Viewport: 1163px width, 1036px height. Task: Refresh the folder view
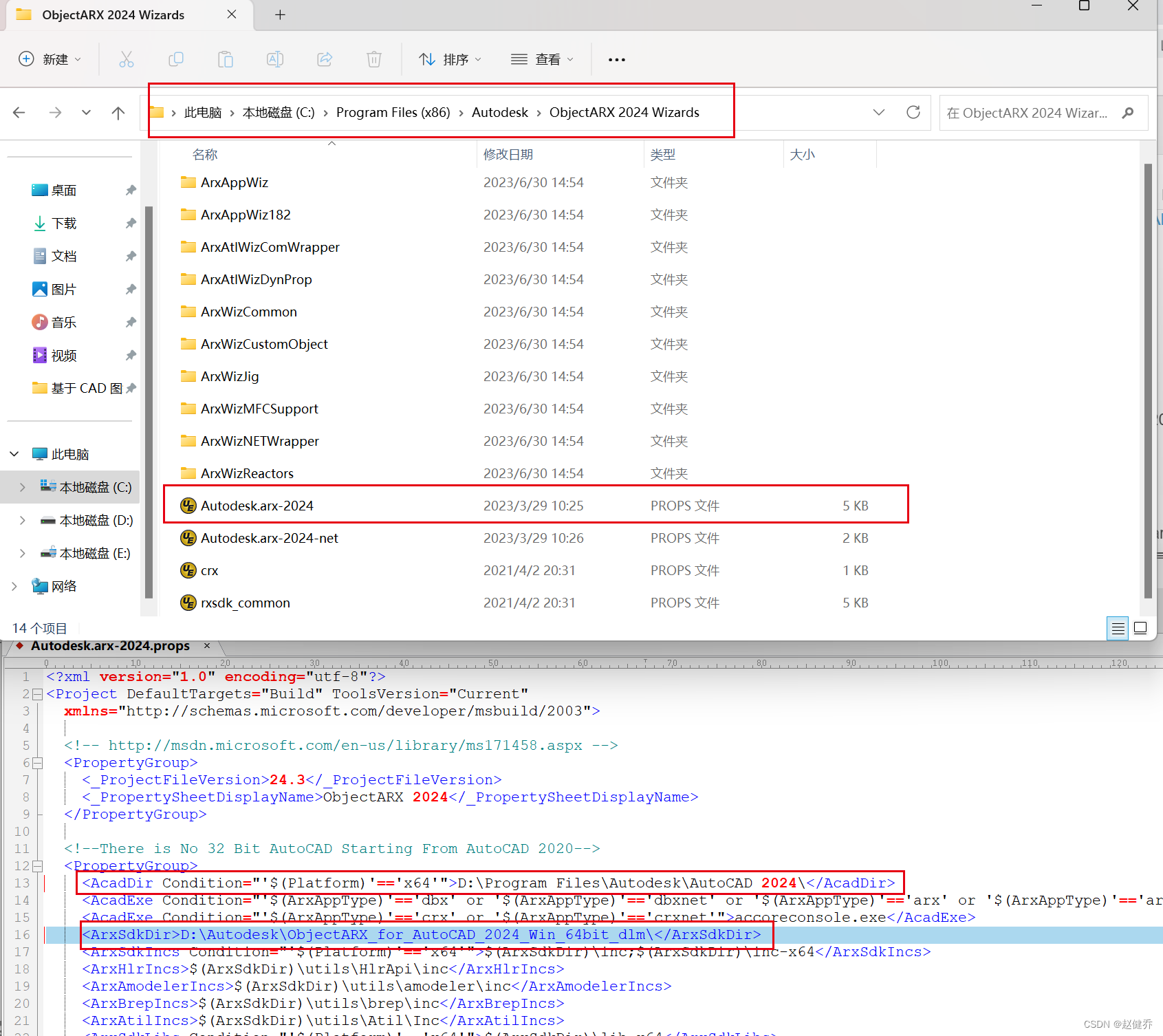coord(913,112)
